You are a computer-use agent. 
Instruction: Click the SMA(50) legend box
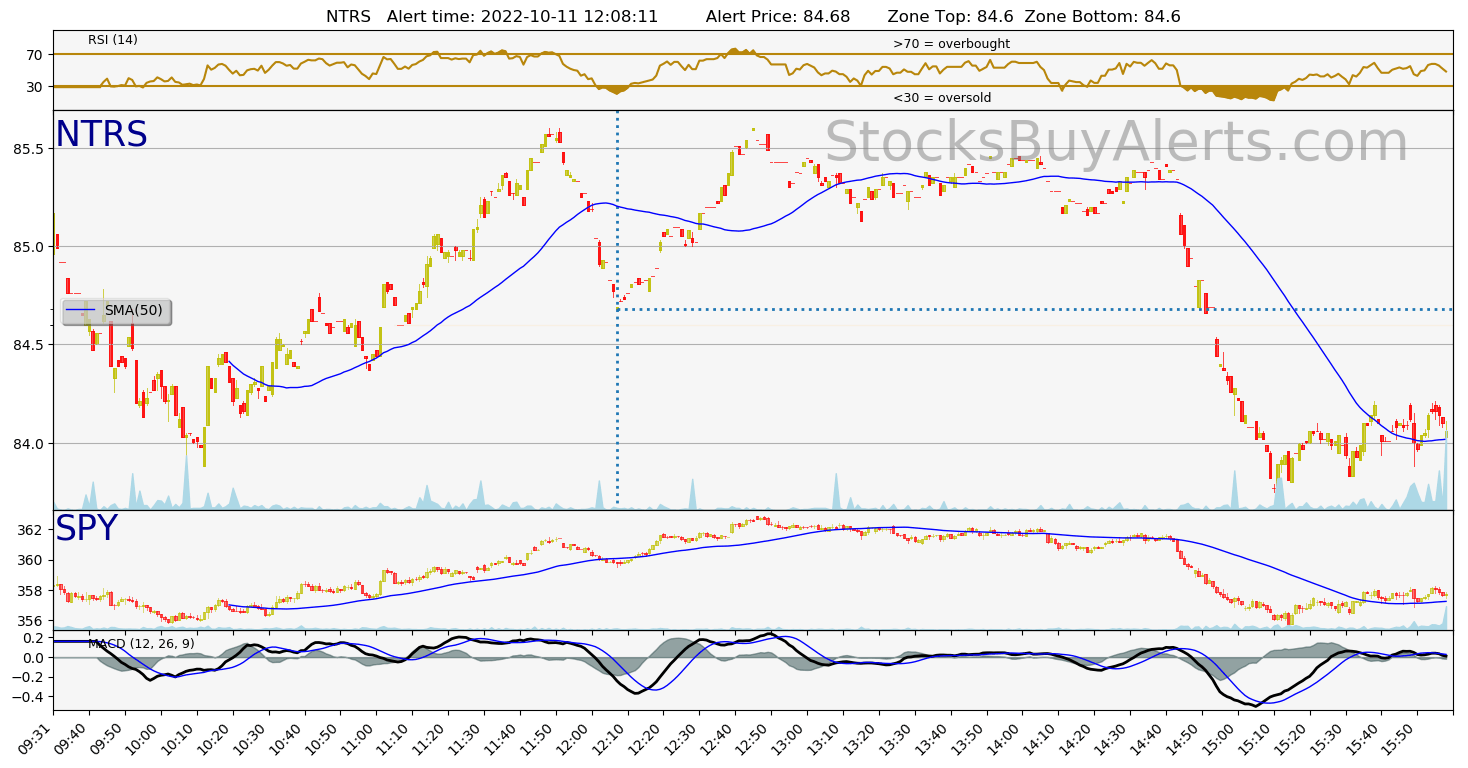point(117,311)
